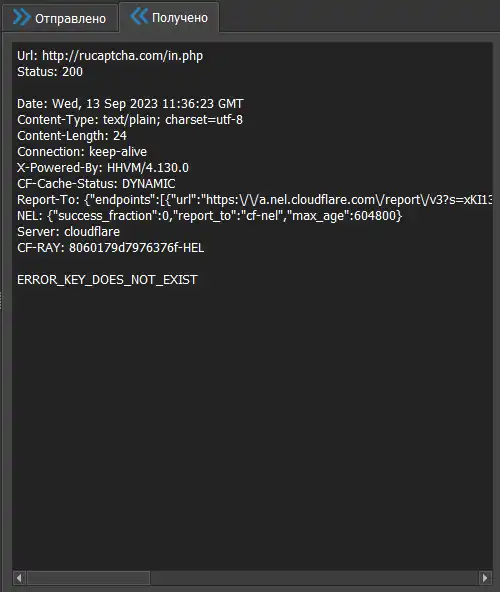
Task: Select the Получено tab label
Action: 180,17
